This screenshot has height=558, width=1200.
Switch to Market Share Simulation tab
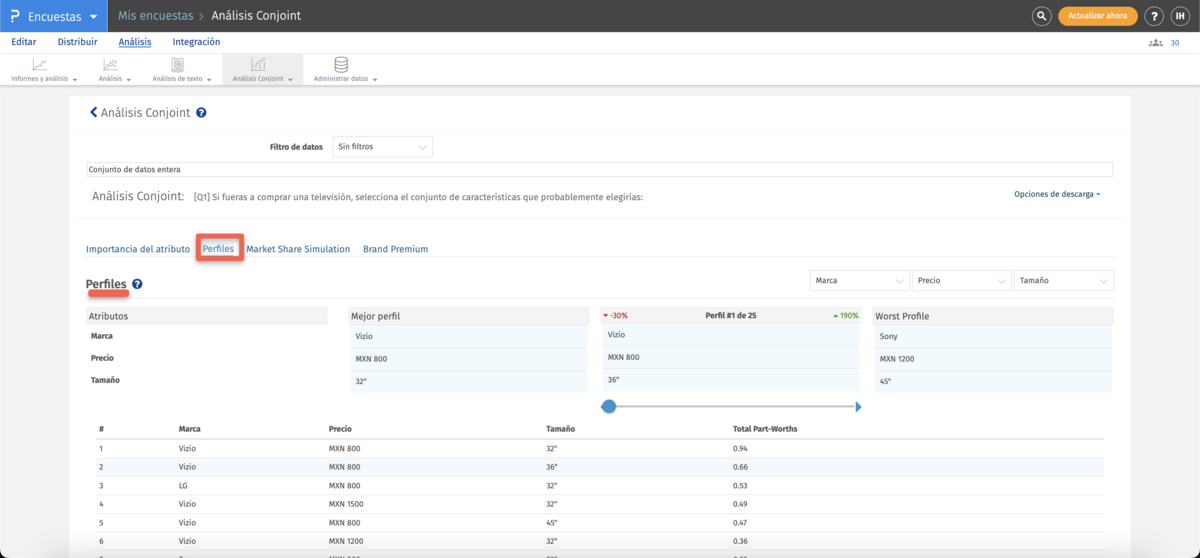[x=298, y=249]
